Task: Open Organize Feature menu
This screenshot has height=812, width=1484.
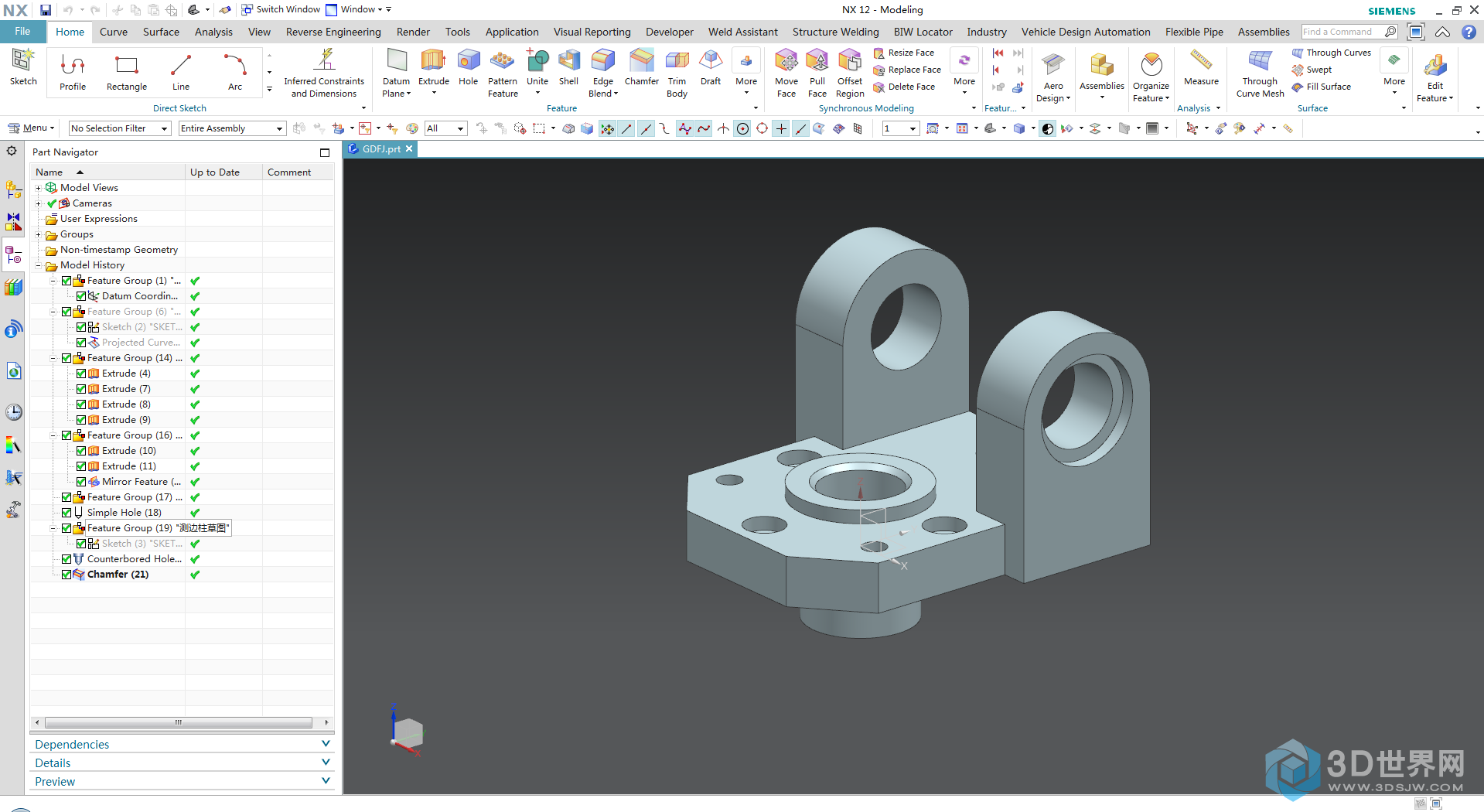Action: [x=1151, y=76]
